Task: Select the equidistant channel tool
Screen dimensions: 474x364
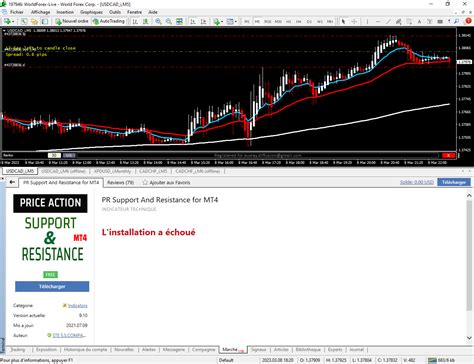Action: (x=398, y=21)
